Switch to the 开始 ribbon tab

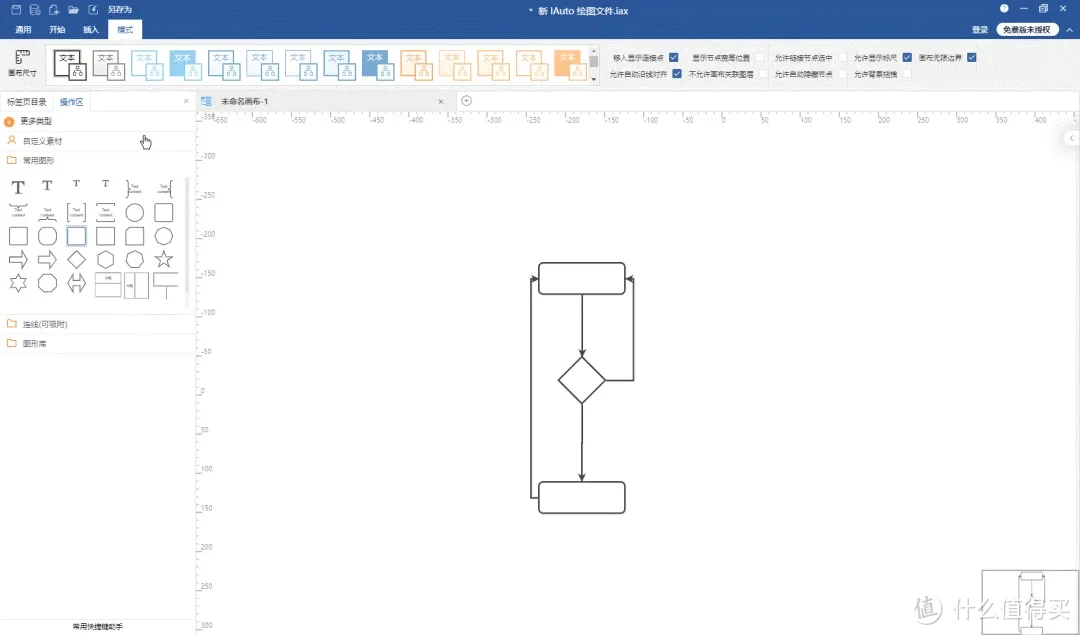[x=57, y=30]
